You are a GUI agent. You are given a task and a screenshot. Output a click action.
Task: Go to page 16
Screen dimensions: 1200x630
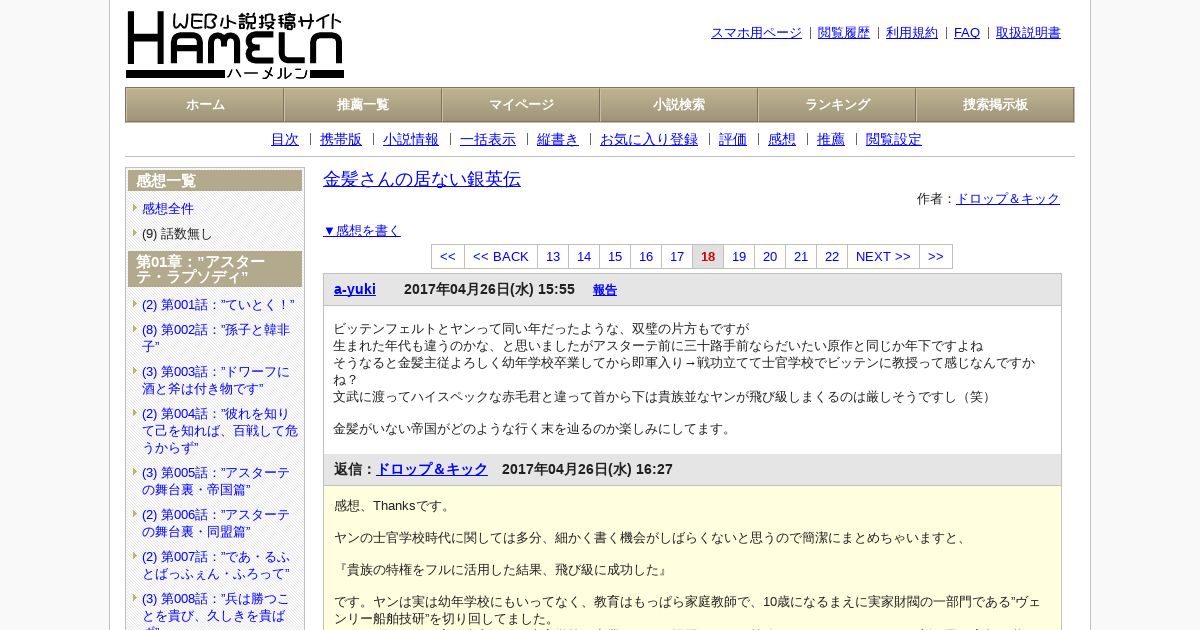[x=646, y=257]
